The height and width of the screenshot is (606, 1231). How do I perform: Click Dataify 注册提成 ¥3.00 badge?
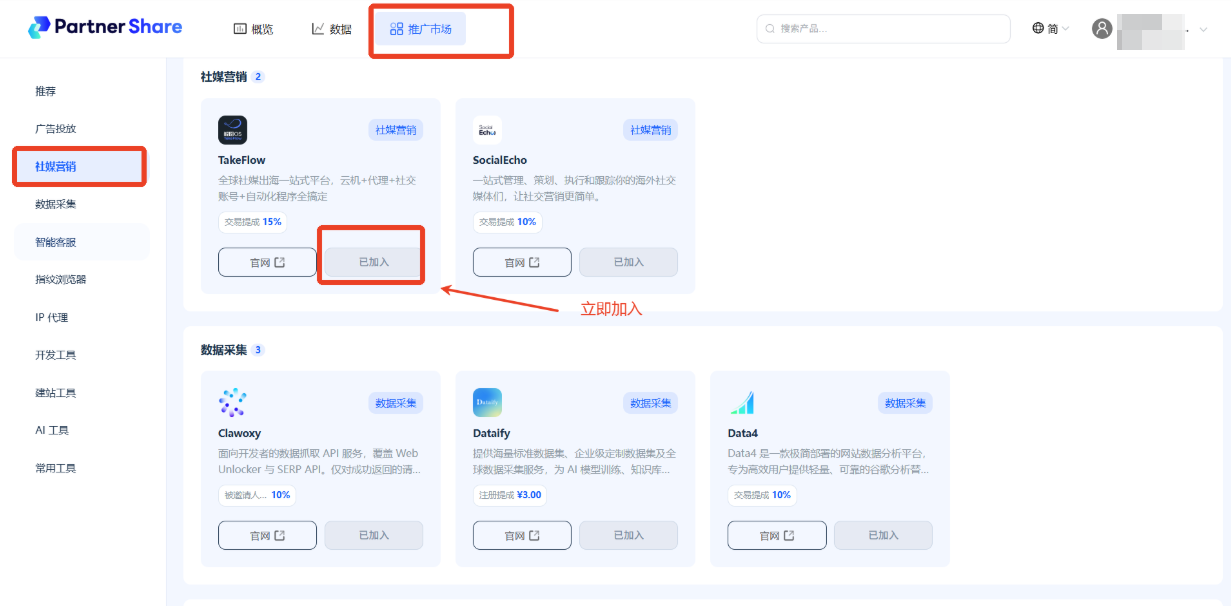click(x=510, y=495)
